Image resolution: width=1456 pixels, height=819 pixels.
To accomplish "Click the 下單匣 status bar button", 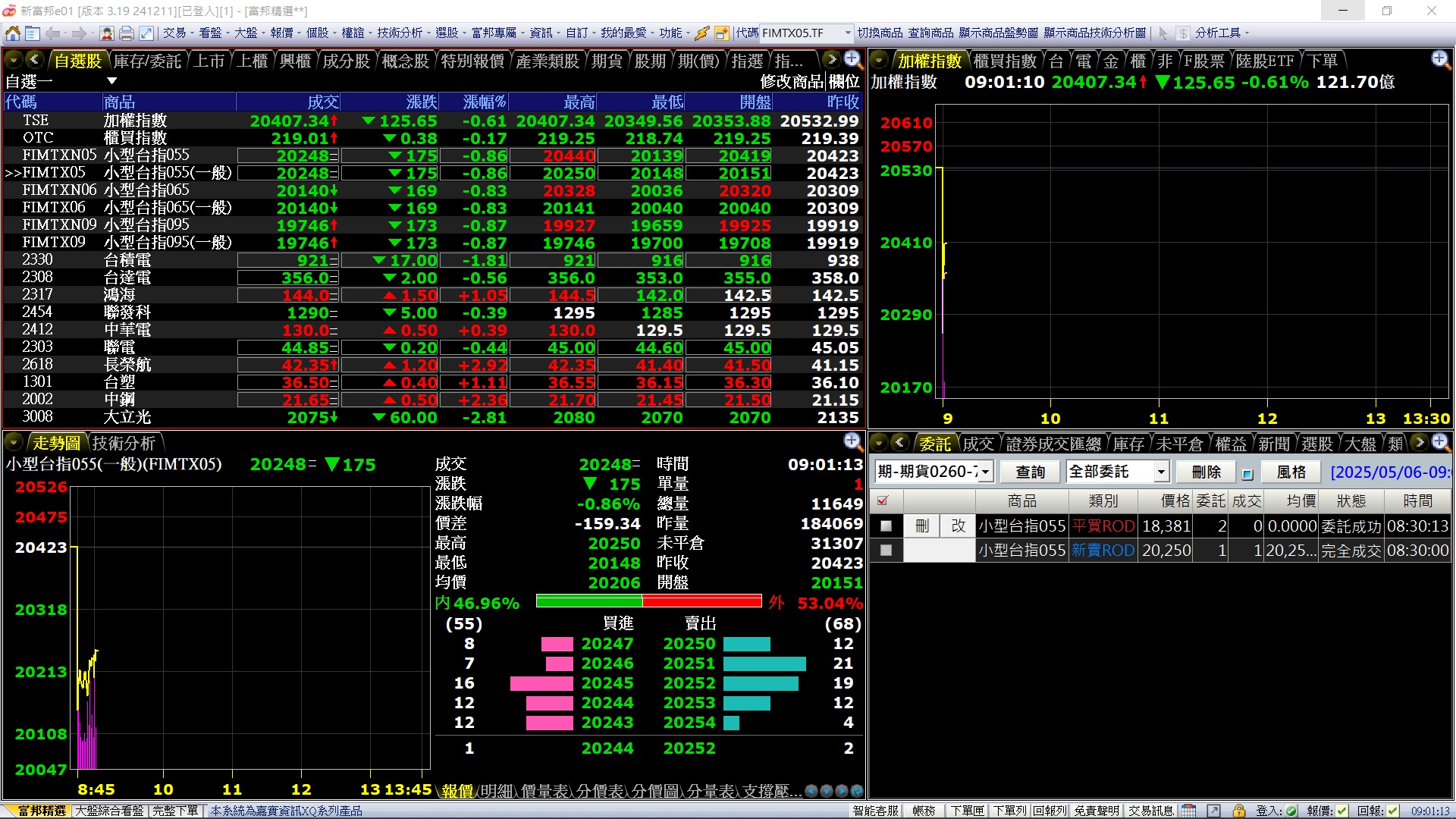I will (x=967, y=811).
